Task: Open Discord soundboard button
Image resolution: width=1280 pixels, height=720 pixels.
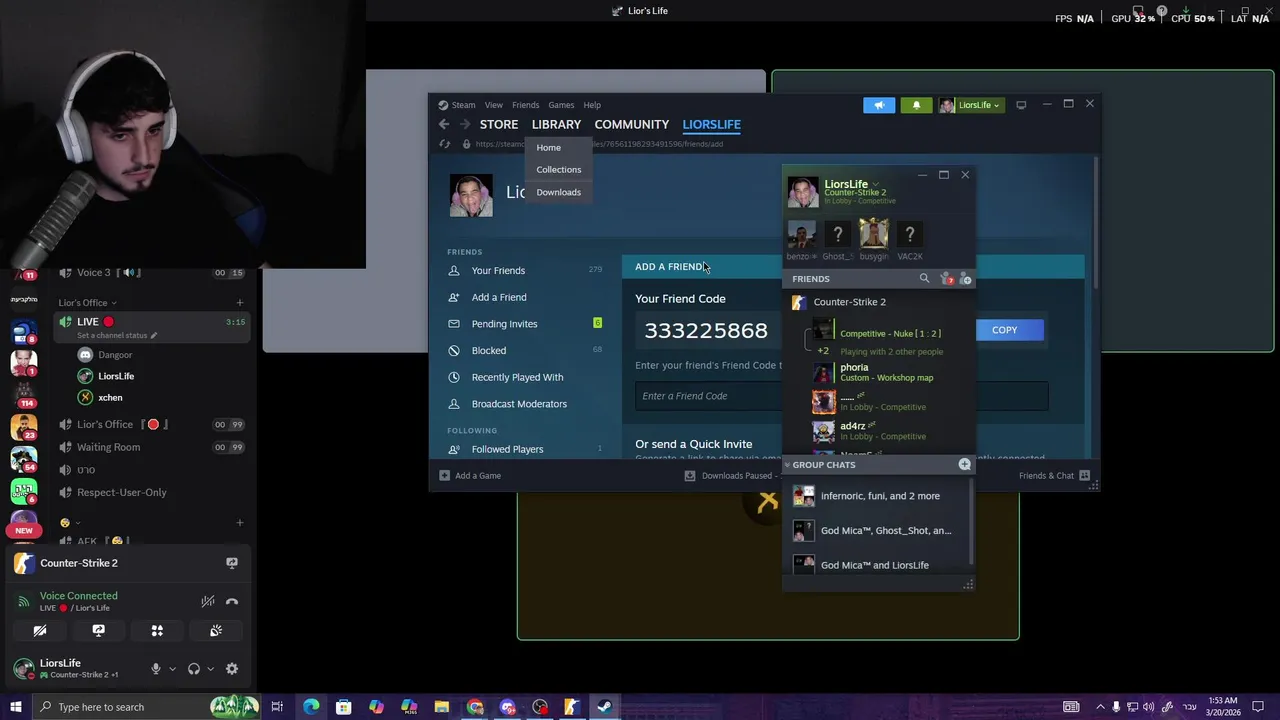Action: point(215,631)
